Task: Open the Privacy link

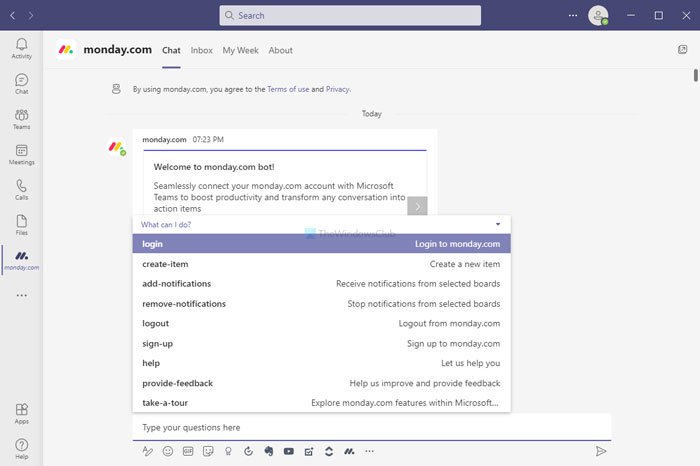Action: tap(338, 89)
